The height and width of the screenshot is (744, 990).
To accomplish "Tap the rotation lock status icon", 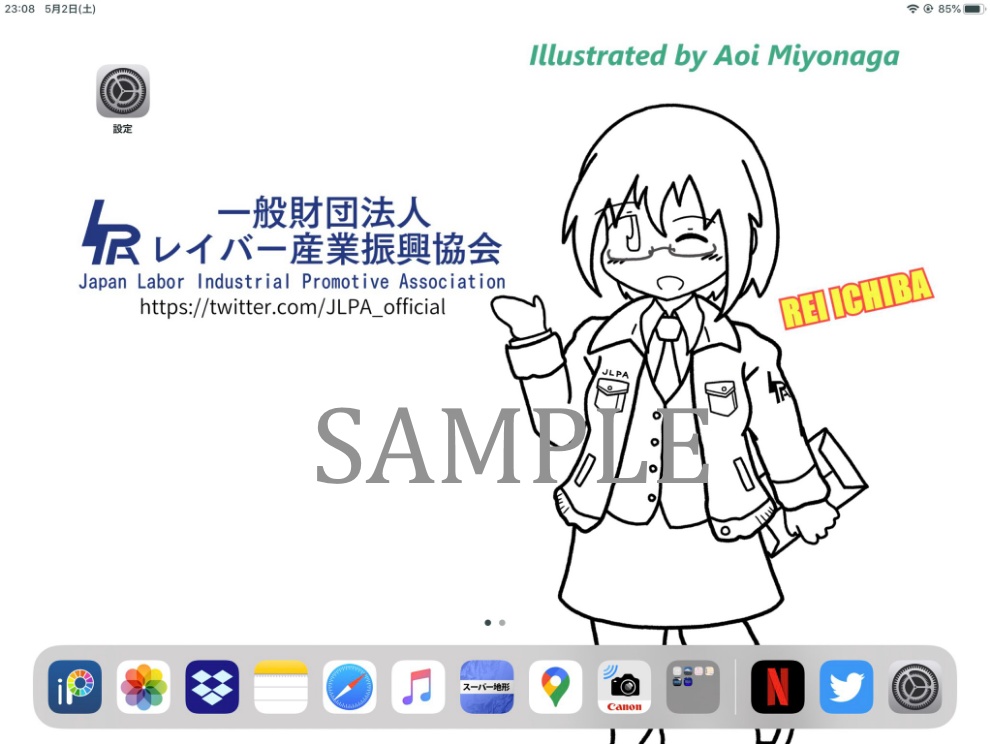I will pyautogui.click(x=928, y=9).
